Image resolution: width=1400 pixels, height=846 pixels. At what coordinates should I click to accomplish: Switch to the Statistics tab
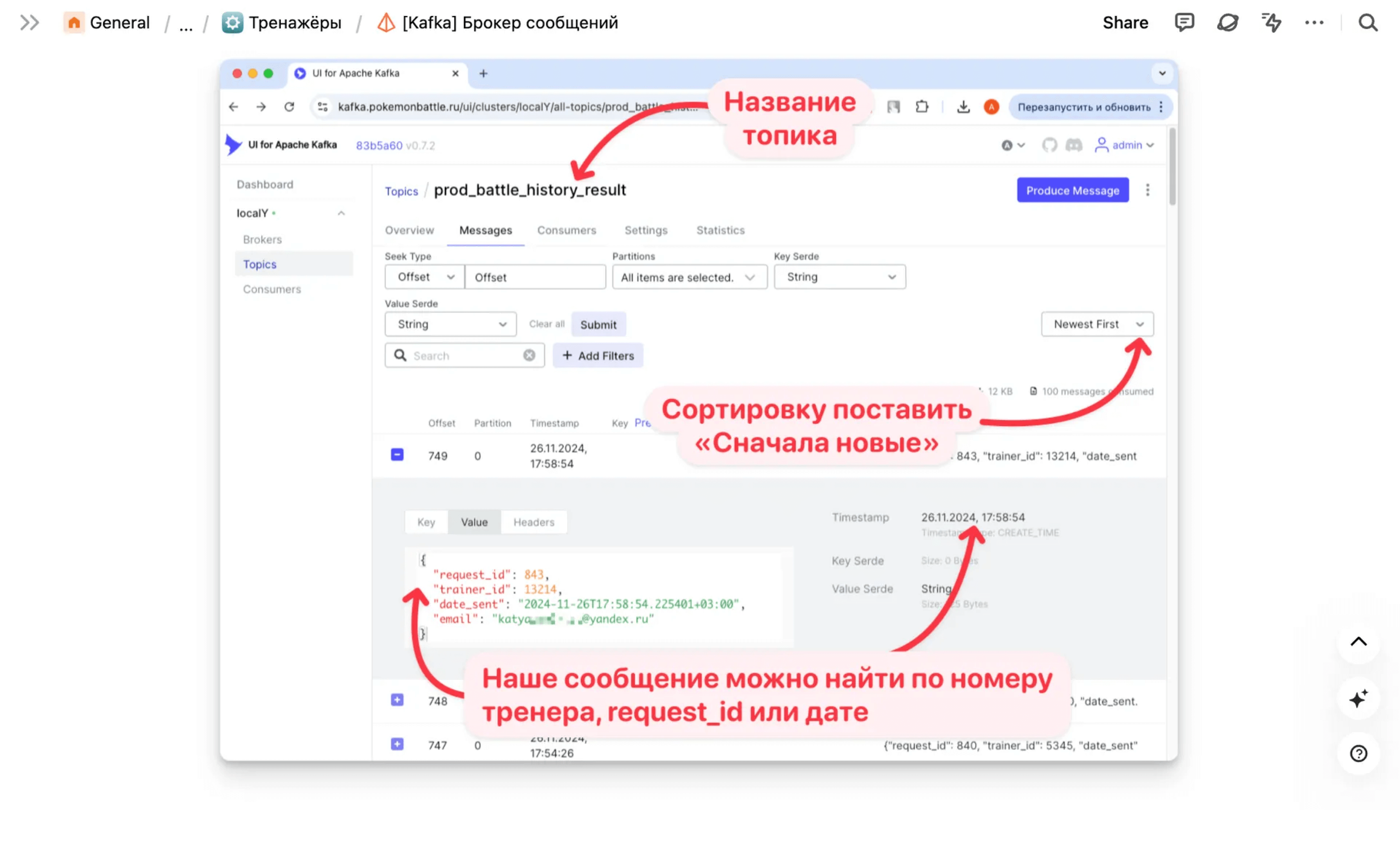[720, 230]
